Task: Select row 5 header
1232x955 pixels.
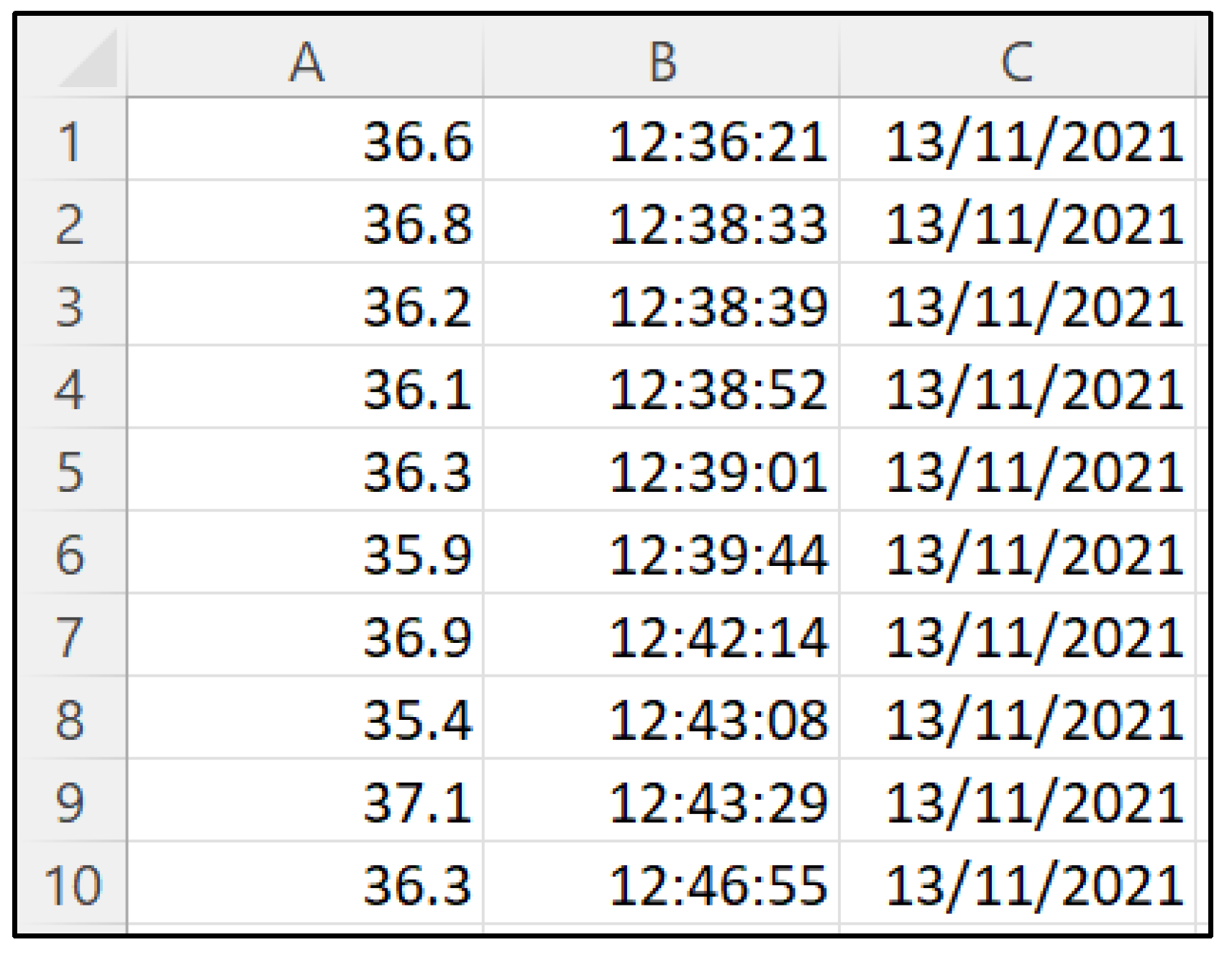Action: tap(70, 472)
